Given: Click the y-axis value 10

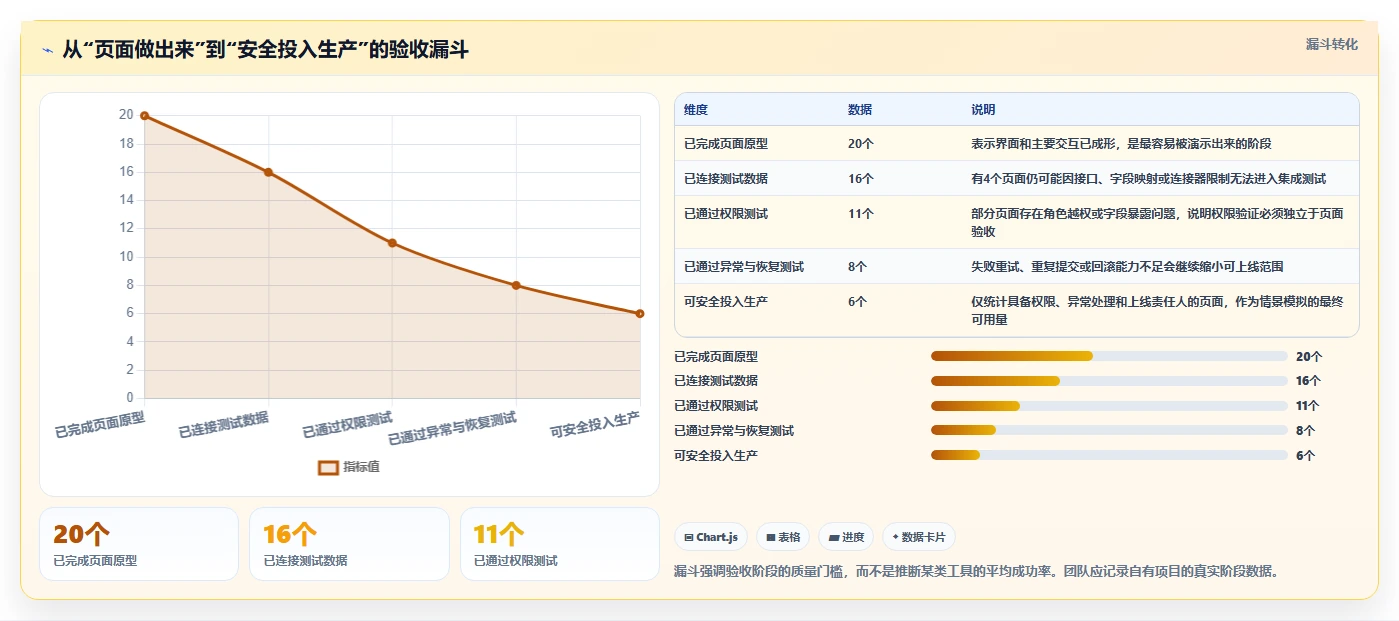Looking at the screenshot, I should click(126, 257).
